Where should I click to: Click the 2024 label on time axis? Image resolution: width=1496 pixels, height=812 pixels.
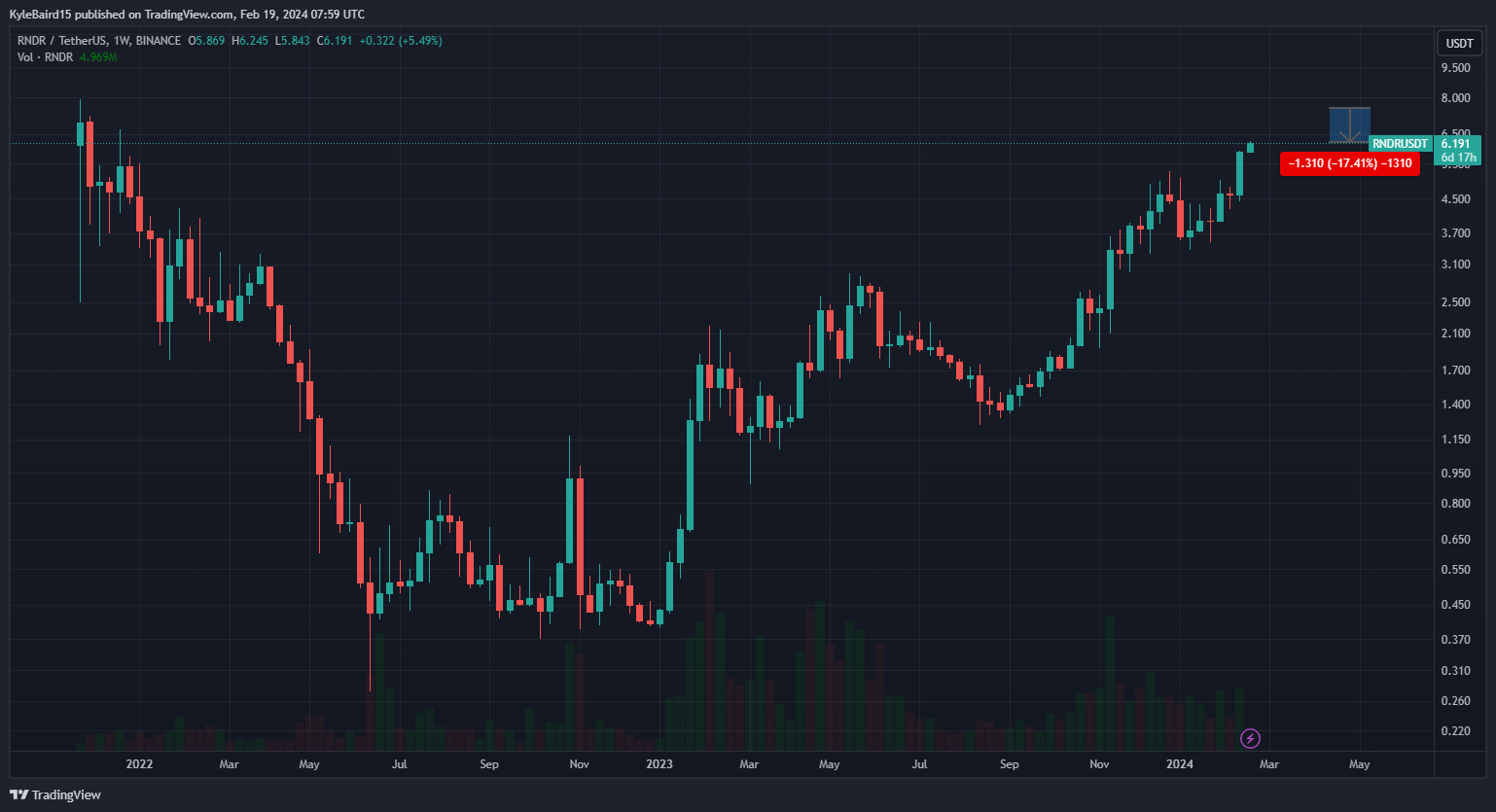point(1180,764)
